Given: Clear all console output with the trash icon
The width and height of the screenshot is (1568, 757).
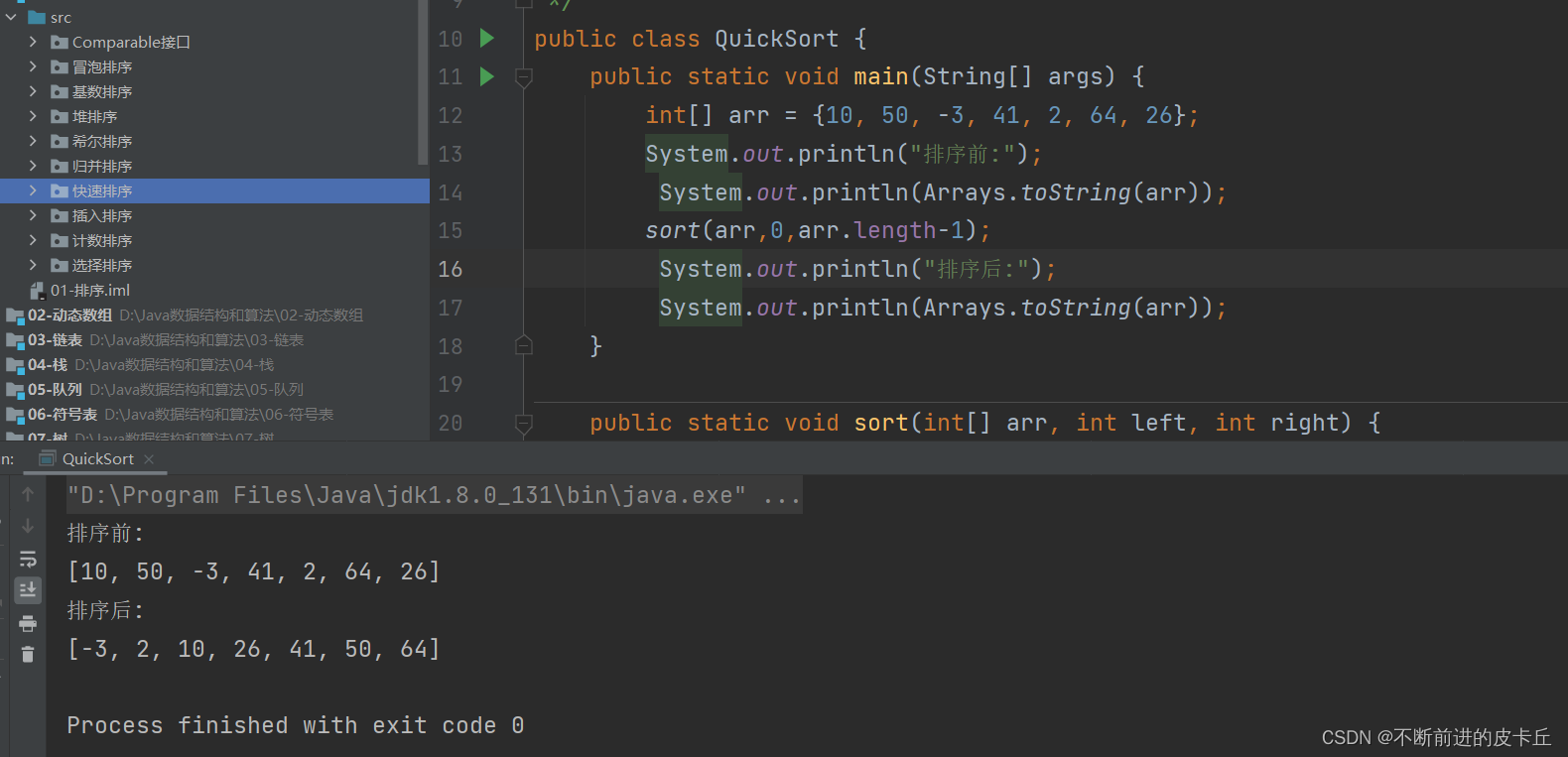Looking at the screenshot, I should coord(28,654).
